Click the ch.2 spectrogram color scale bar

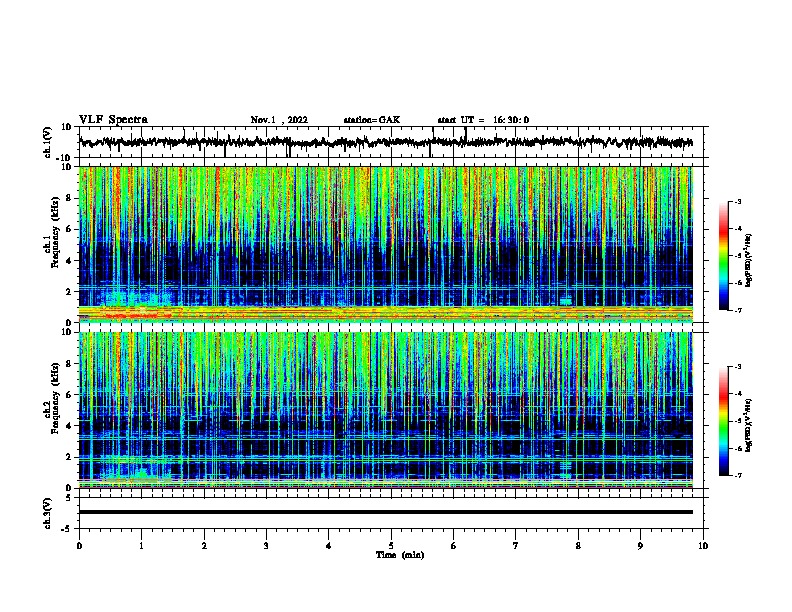(724, 421)
